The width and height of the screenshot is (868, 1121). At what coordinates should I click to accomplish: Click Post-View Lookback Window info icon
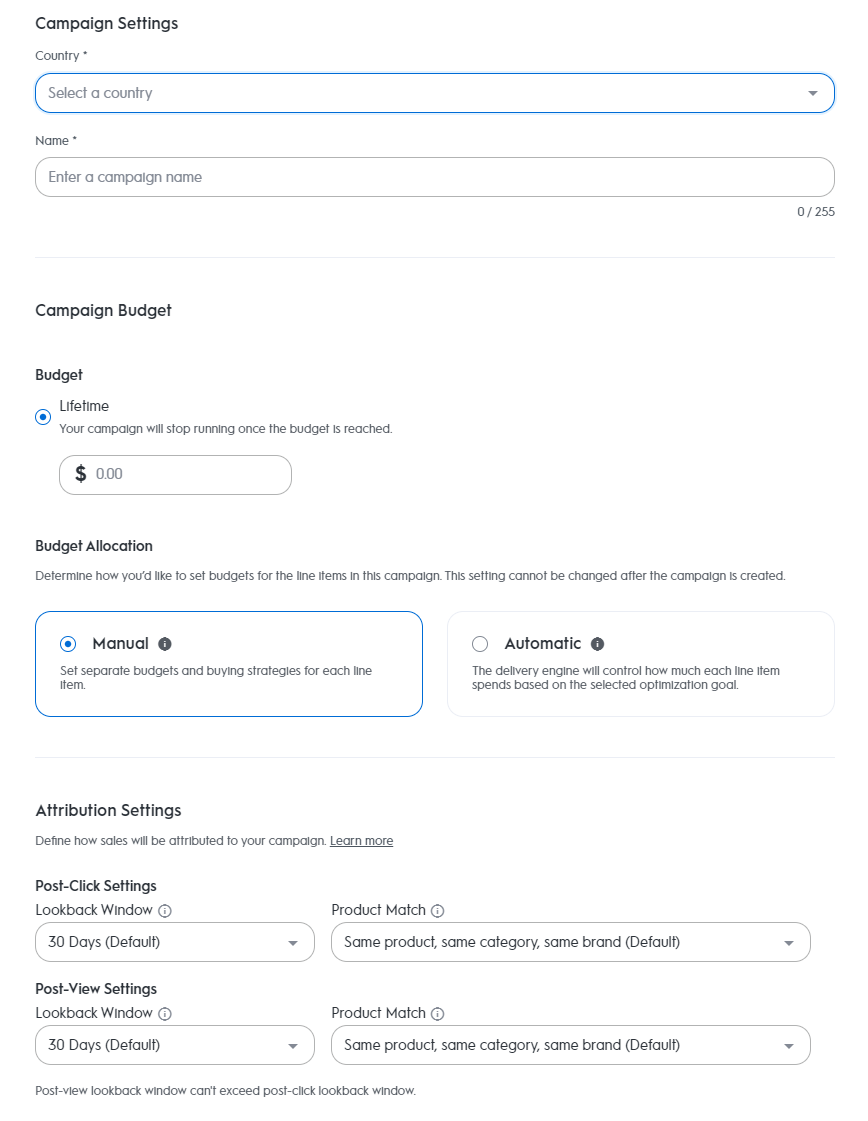165,1014
